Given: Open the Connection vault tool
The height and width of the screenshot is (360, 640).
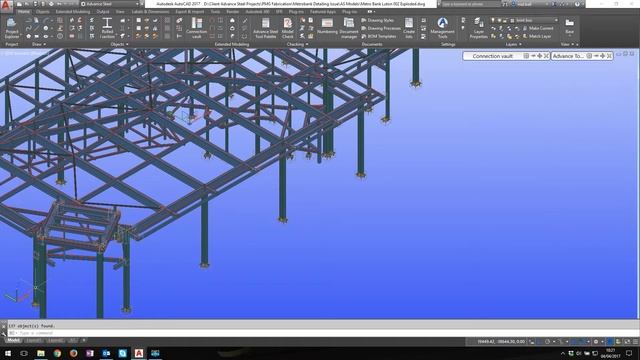Looking at the screenshot, I should tap(196, 28).
